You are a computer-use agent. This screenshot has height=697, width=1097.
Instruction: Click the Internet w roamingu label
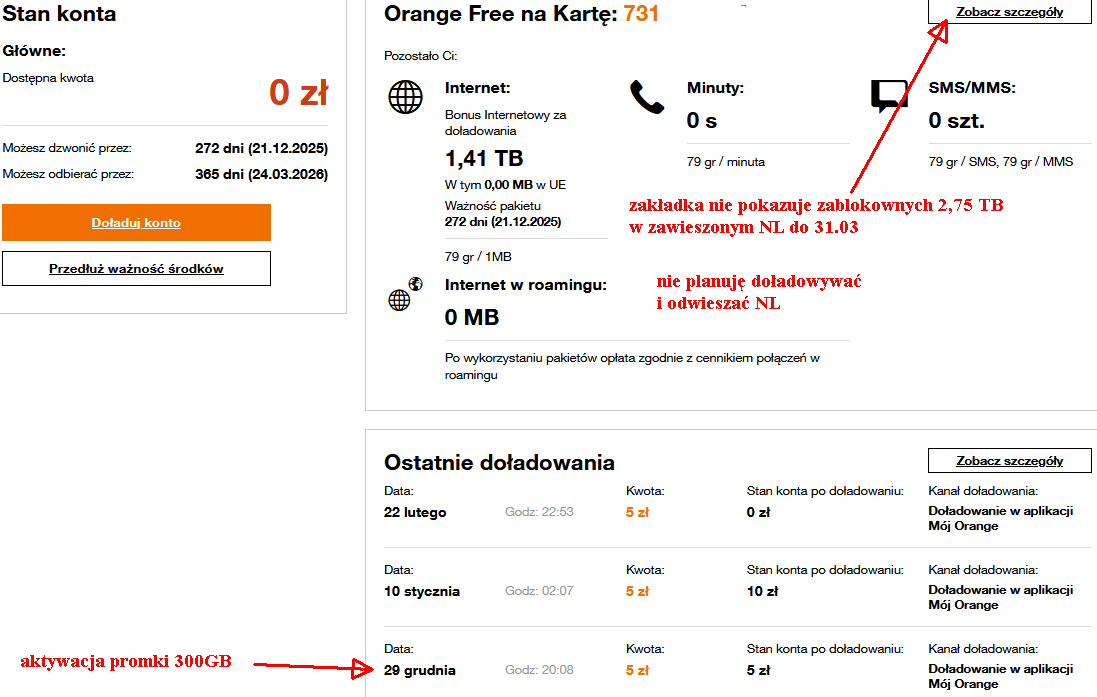tap(525, 285)
